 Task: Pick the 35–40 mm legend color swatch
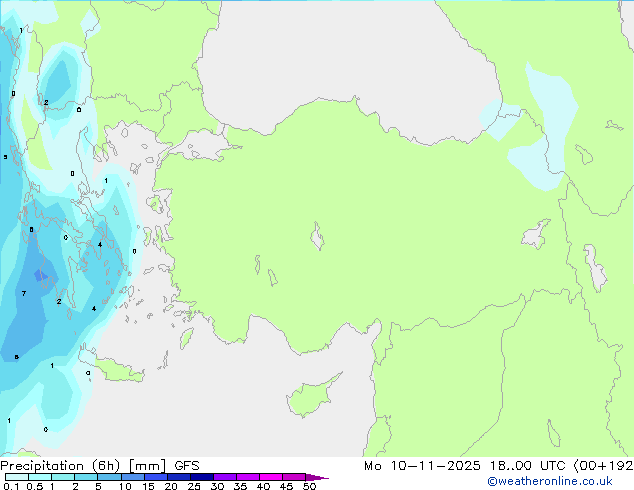[248, 477]
